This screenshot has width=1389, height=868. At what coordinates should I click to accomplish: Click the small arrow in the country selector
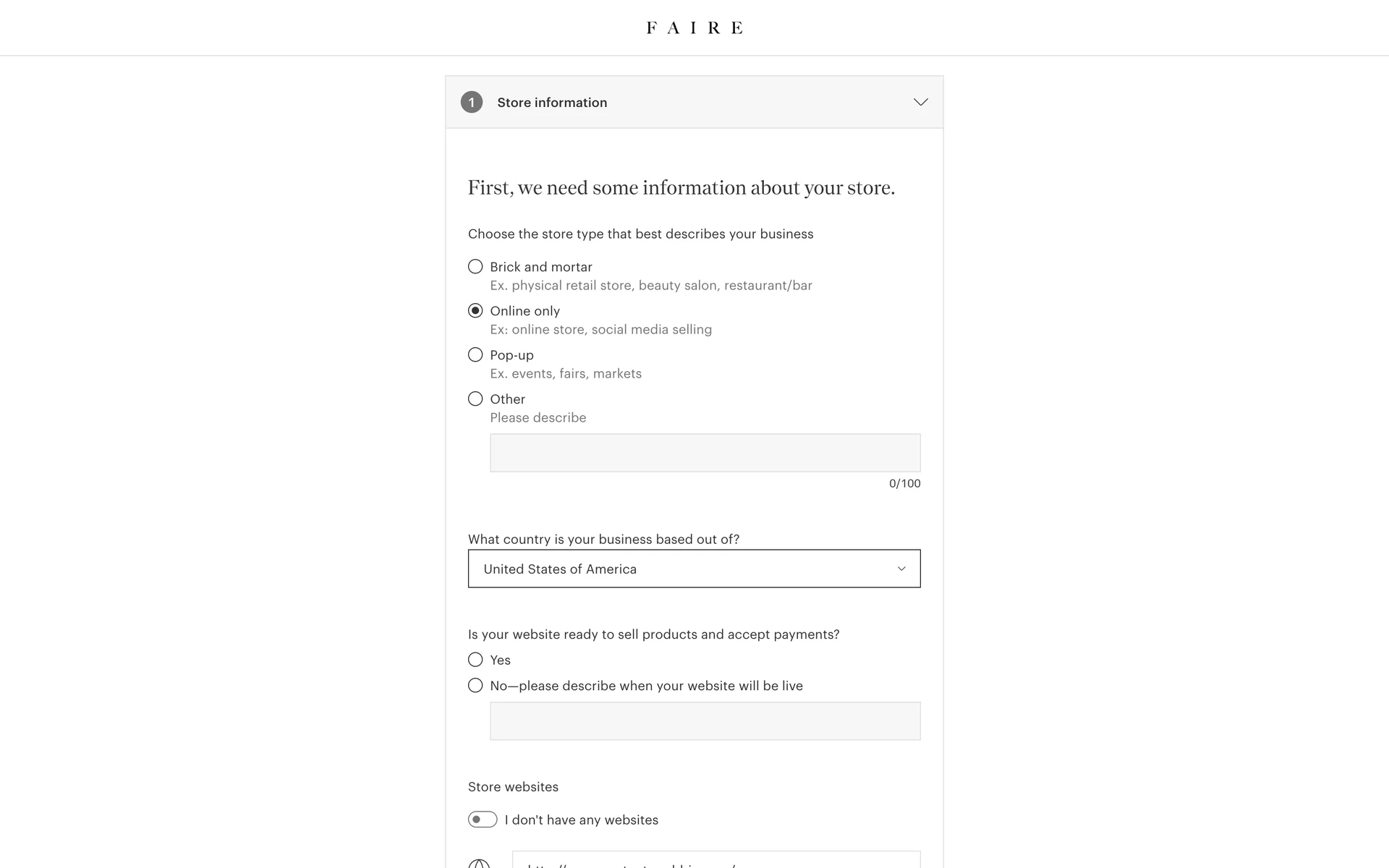tap(901, 569)
